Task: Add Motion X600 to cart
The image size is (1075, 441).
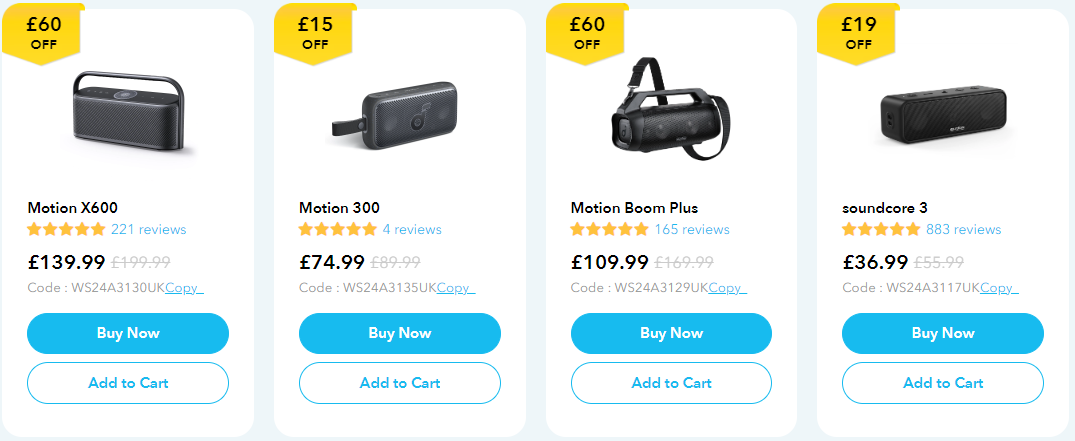Action: point(128,383)
